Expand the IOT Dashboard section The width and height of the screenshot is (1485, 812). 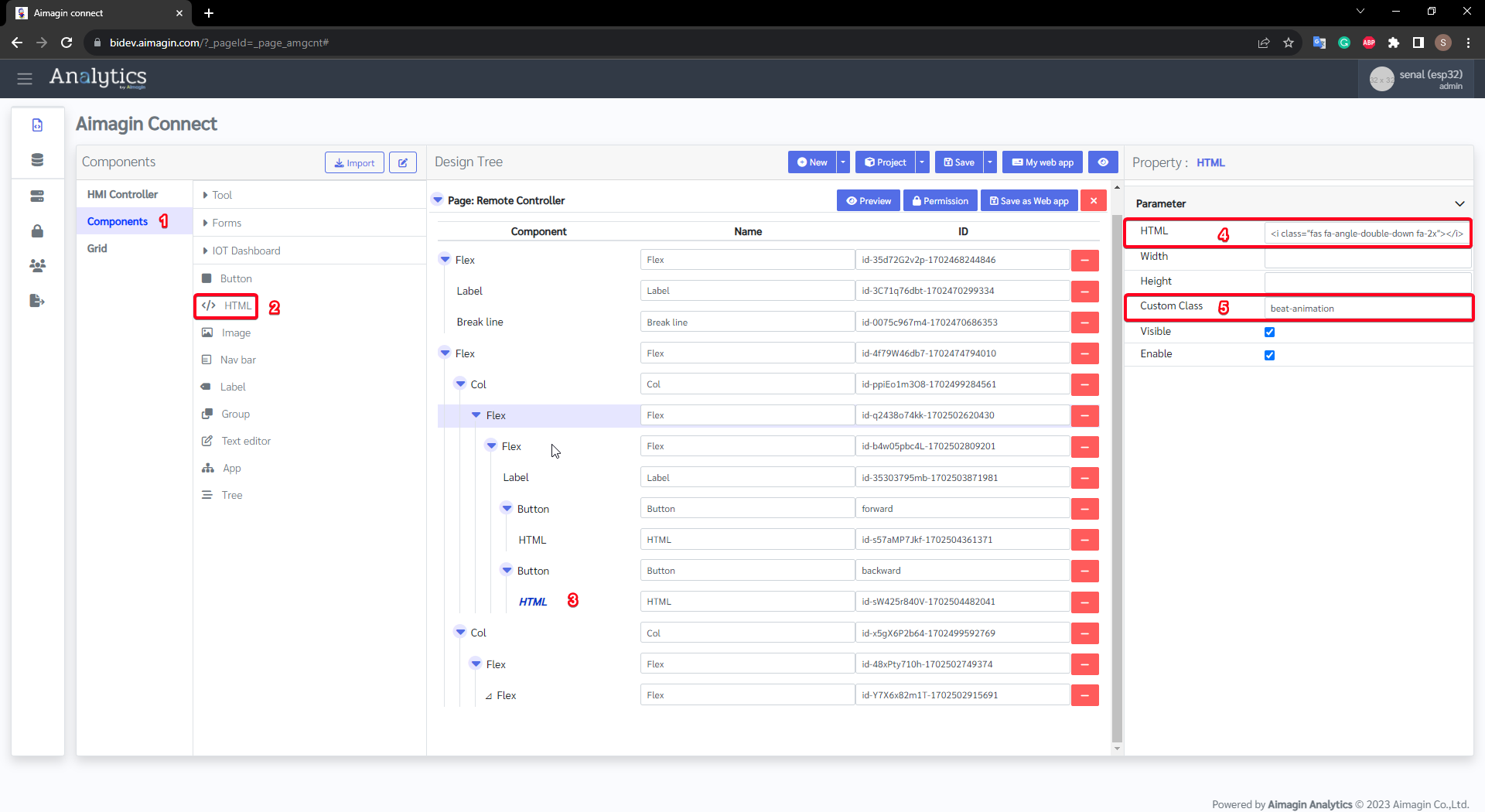pyautogui.click(x=246, y=251)
